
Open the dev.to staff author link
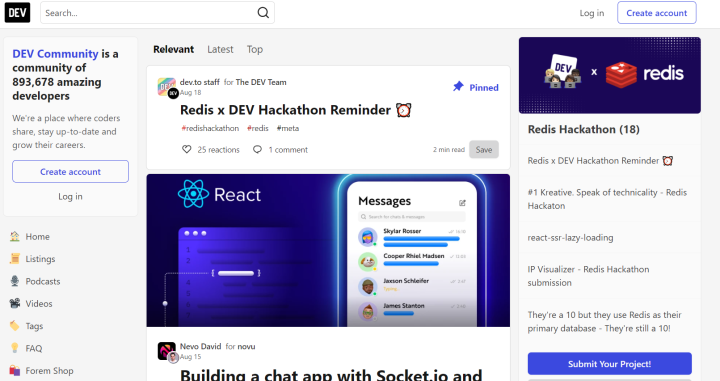[200, 82]
